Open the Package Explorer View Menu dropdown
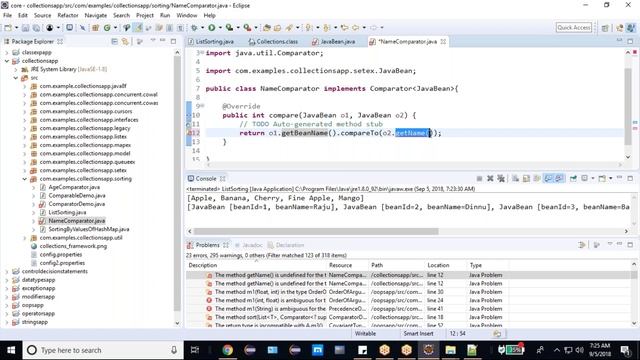 click(153, 41)
